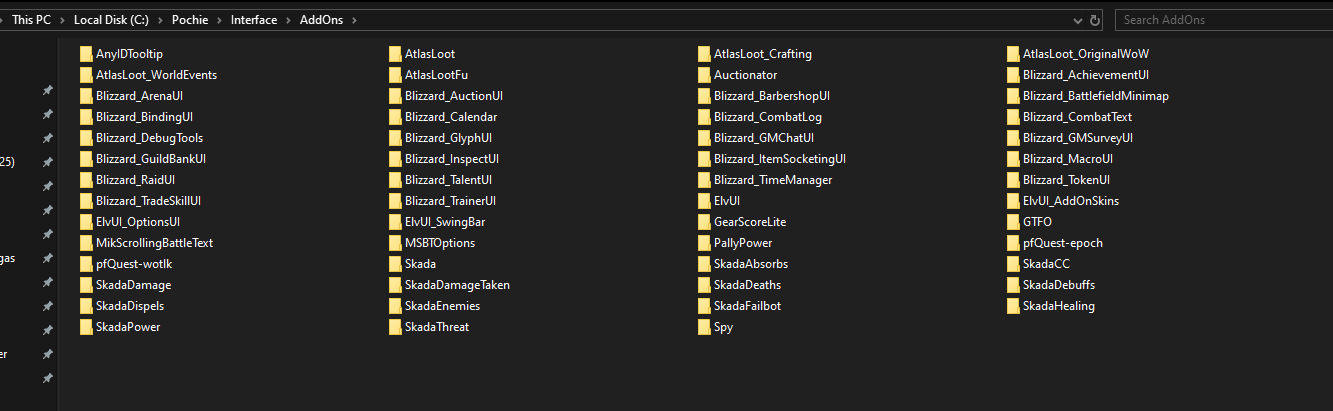Select the Blizzard_AuctionUI folder name
This screenshot has width=1333, height=411.
click(453, 96)
